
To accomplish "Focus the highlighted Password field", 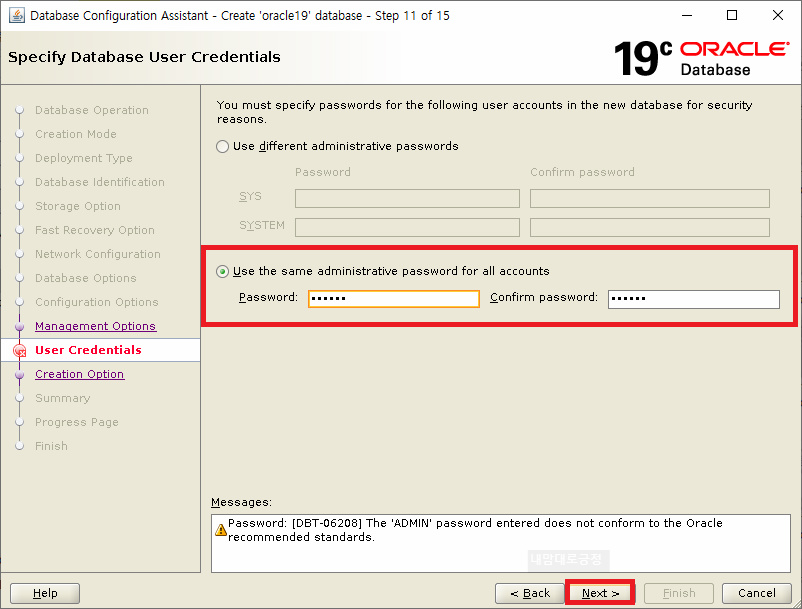I will point(394,299).
